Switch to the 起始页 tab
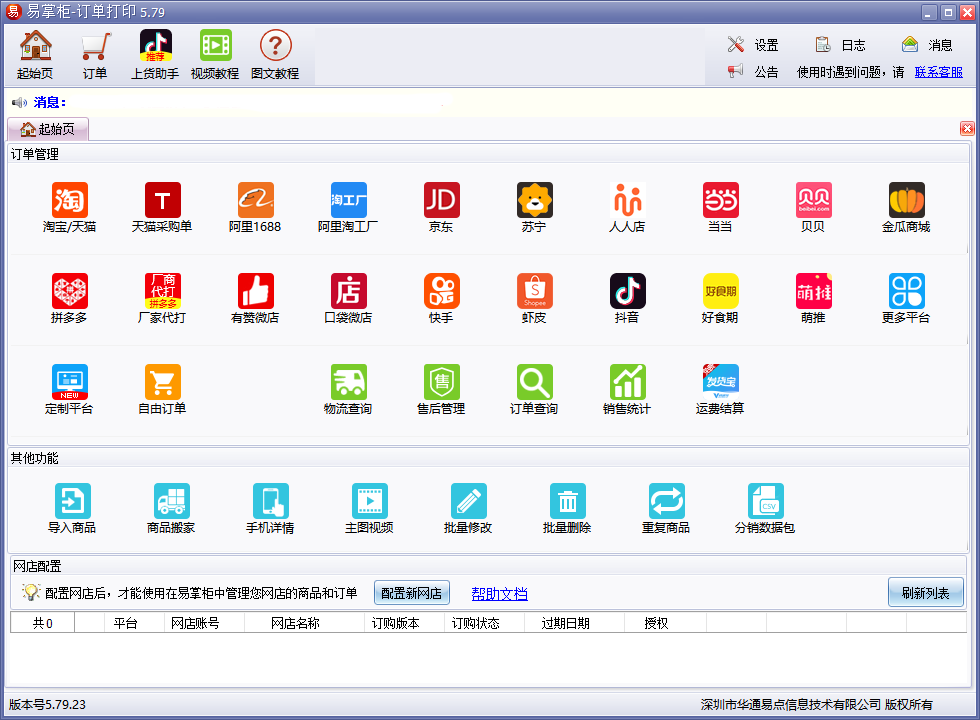The width and height of the screenshot is (980, 720). pyautogui.click(x=48, y=129)
